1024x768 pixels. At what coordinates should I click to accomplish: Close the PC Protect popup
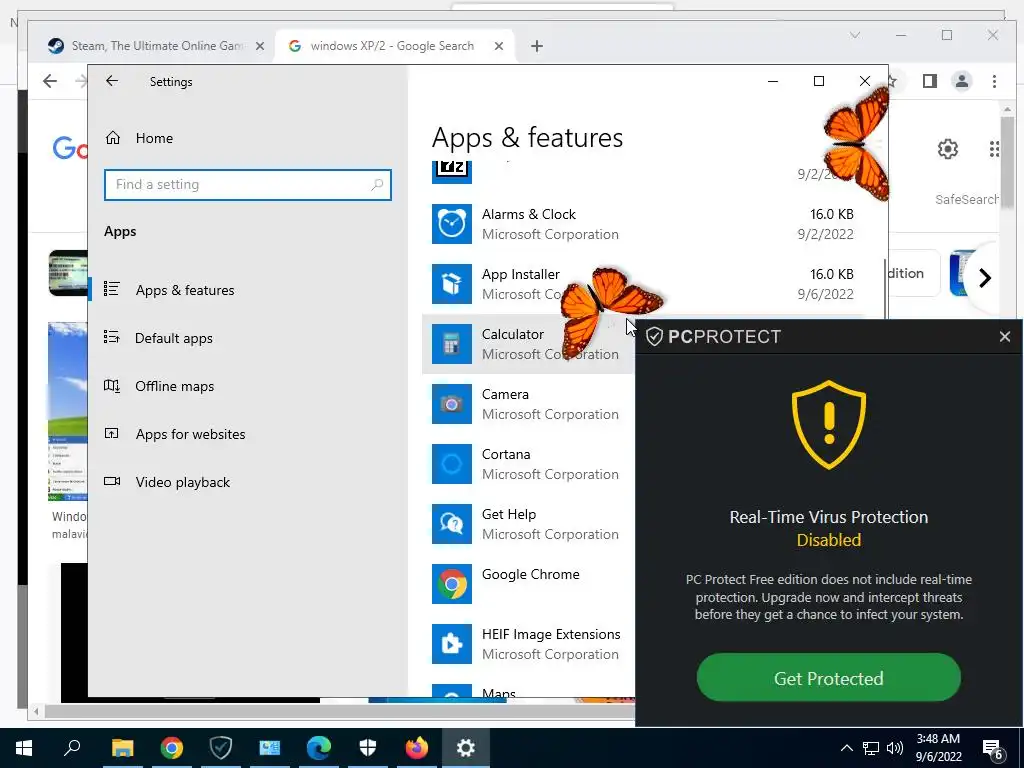[x=1004, y=337]
